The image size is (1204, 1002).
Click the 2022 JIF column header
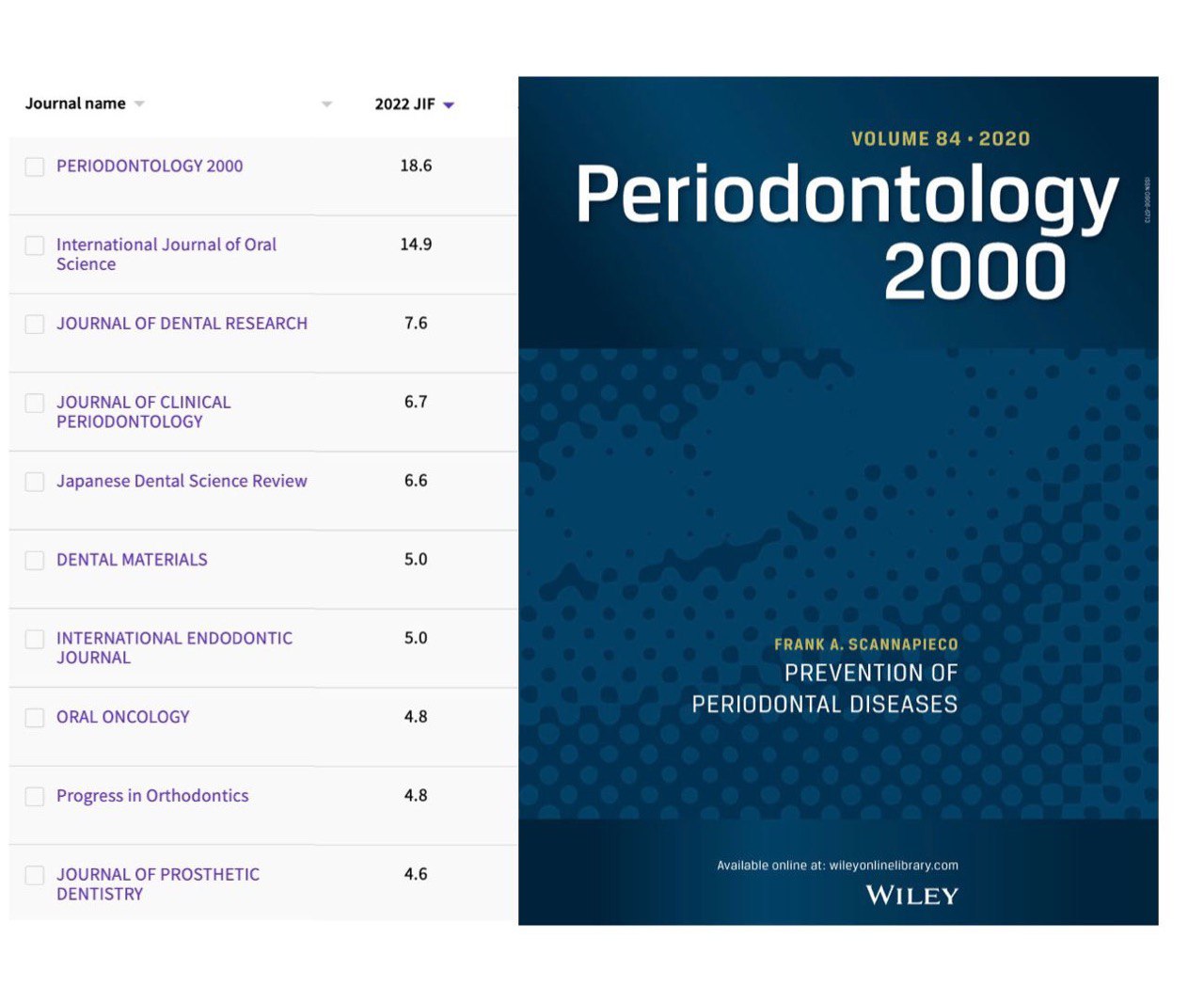[x=404, y=104]
